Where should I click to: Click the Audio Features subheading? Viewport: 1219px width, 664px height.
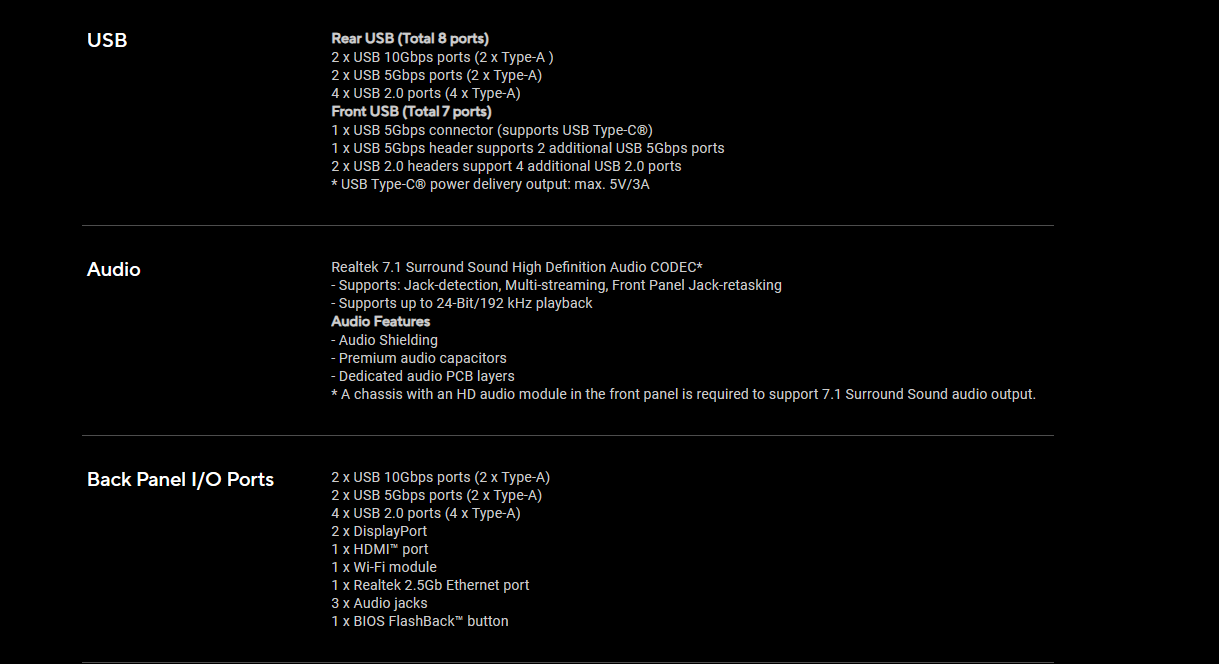tap(381, 322)
